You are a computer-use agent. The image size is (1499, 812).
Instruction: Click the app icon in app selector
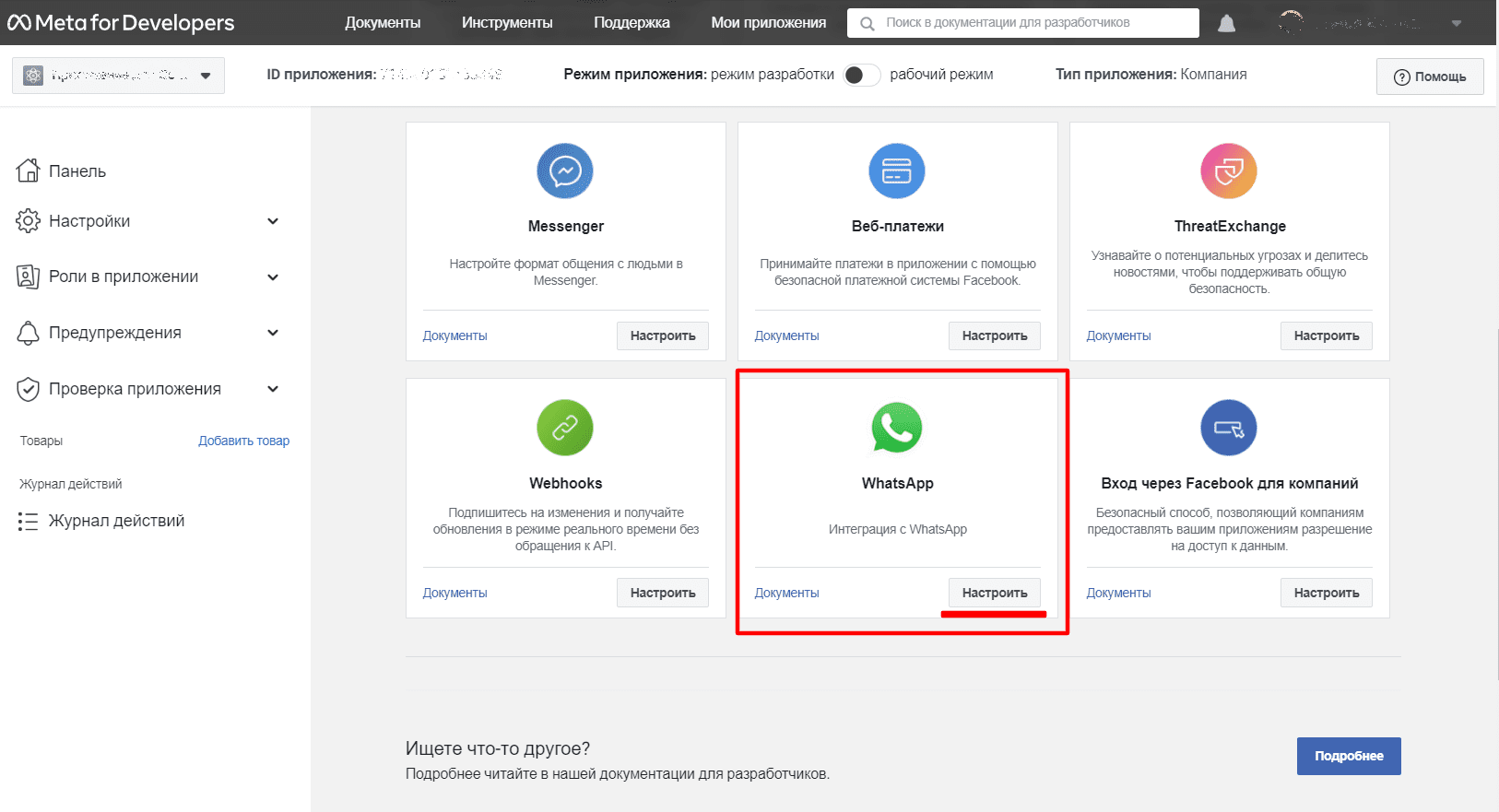coord(33,76)
